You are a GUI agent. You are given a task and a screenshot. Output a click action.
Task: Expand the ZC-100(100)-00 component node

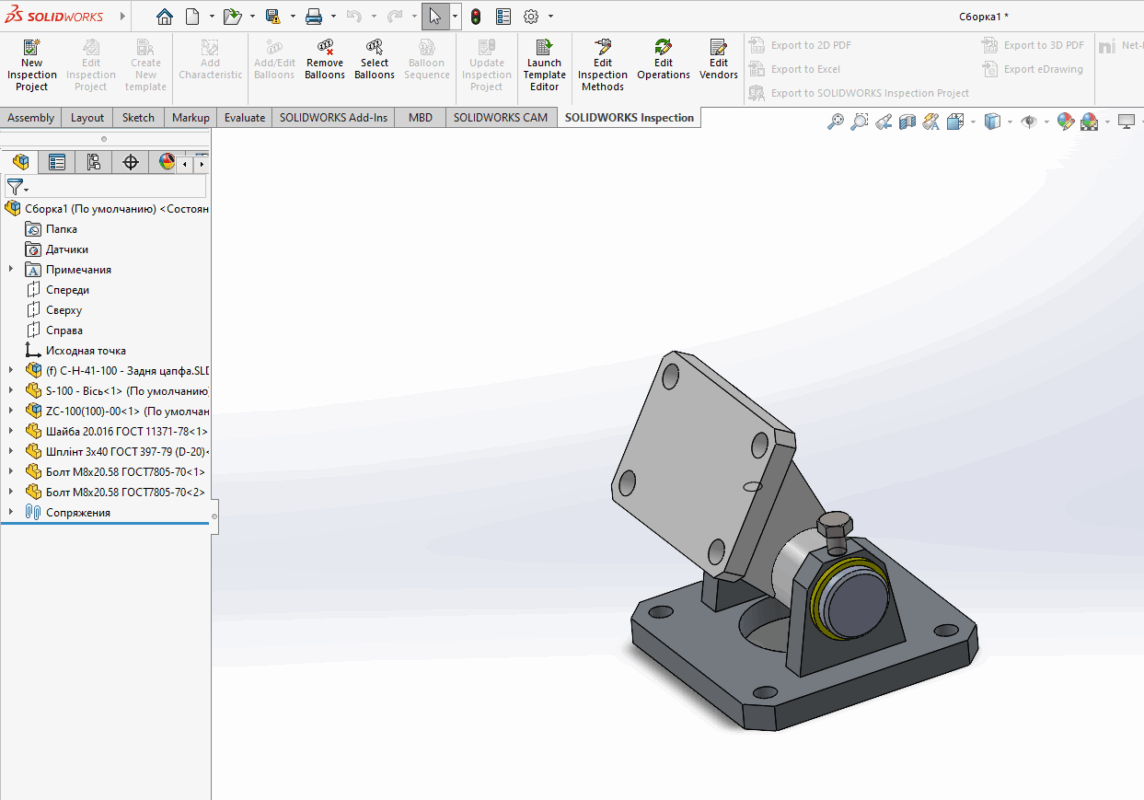point(11,411)
